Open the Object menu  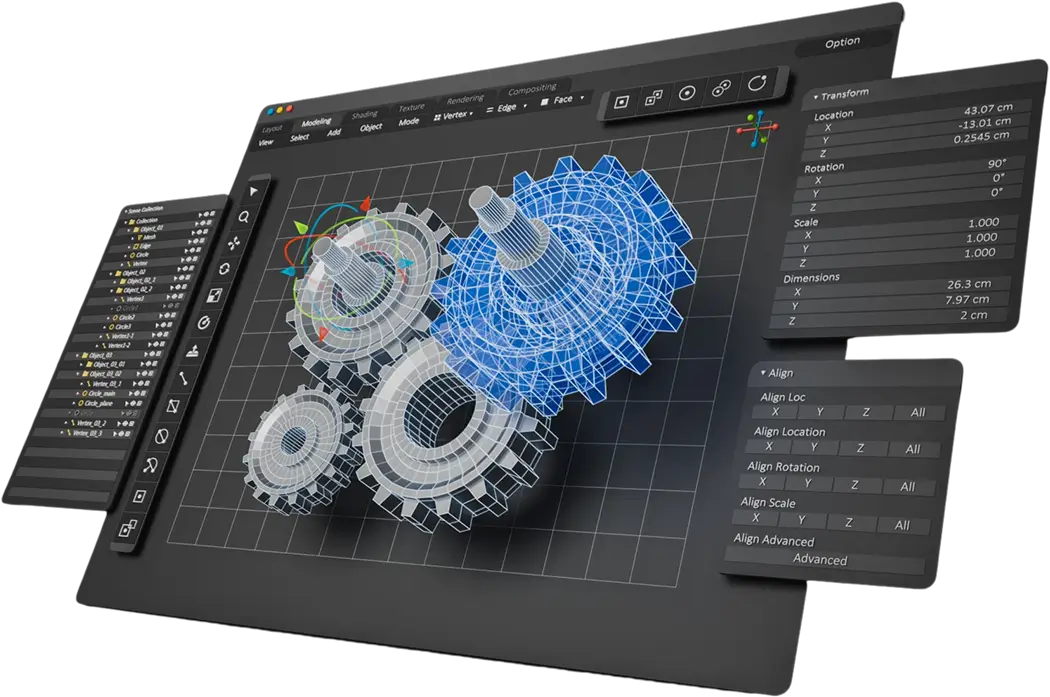[371, 127]
